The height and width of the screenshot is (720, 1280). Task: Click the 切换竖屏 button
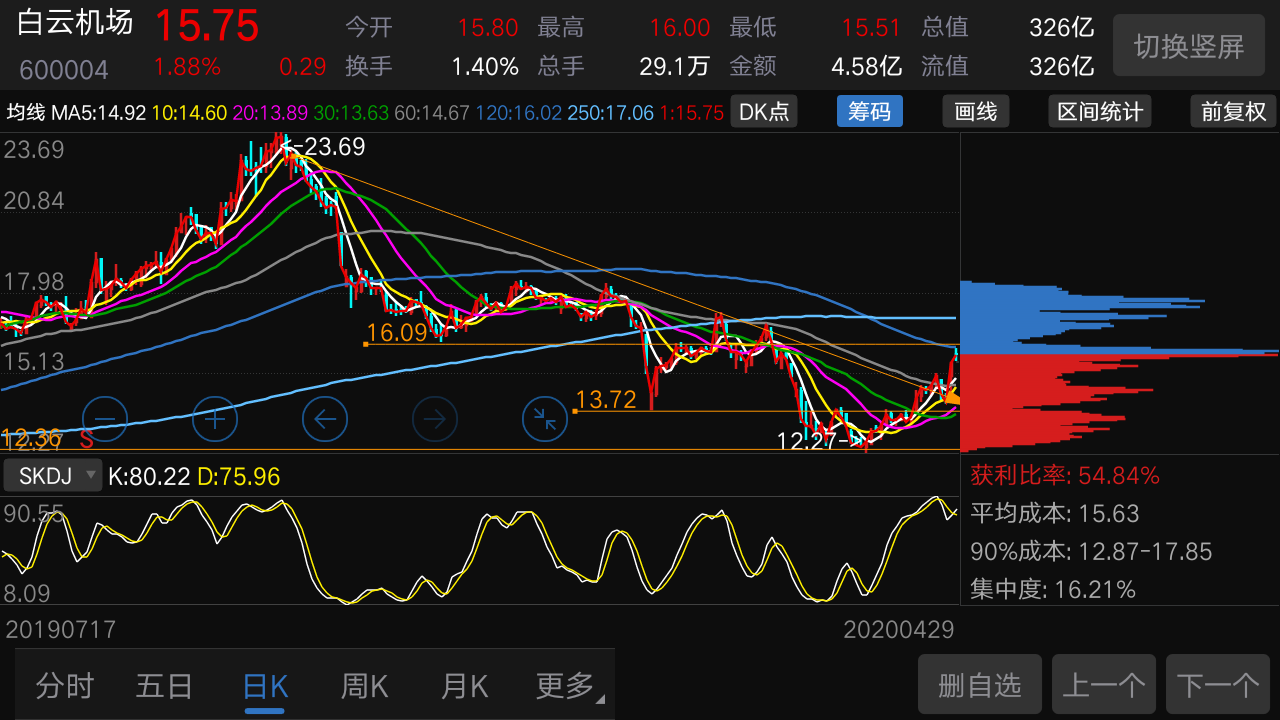pyautogui.click(x=1189, y=46)
